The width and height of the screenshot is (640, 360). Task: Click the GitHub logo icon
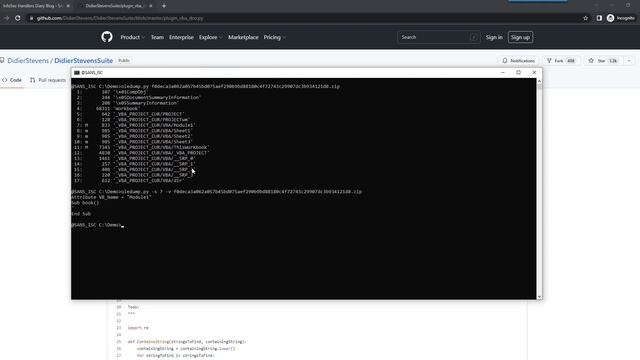pos(107,37)
